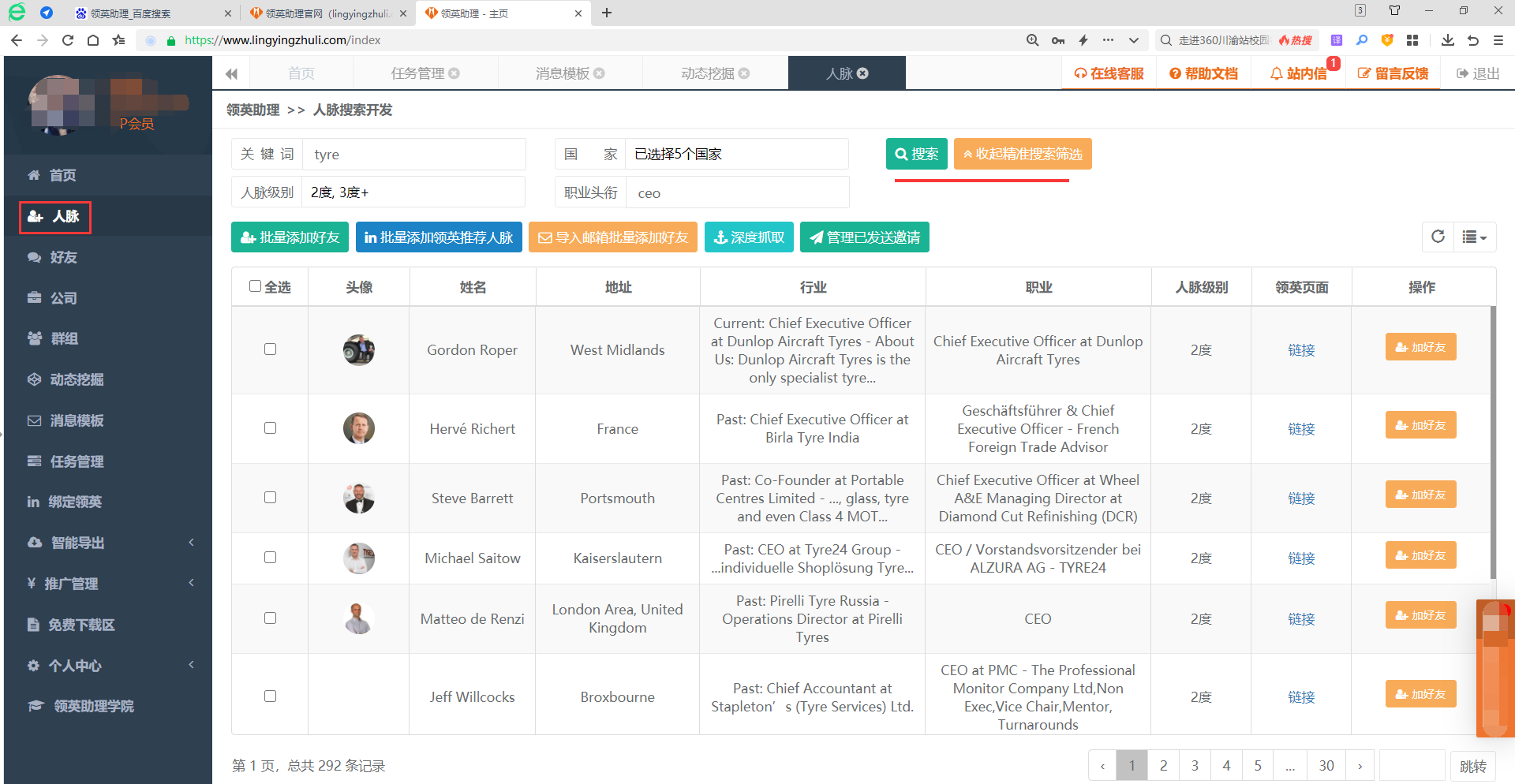Tick the 全选 select-all checkbox

(x=255, y=286)
